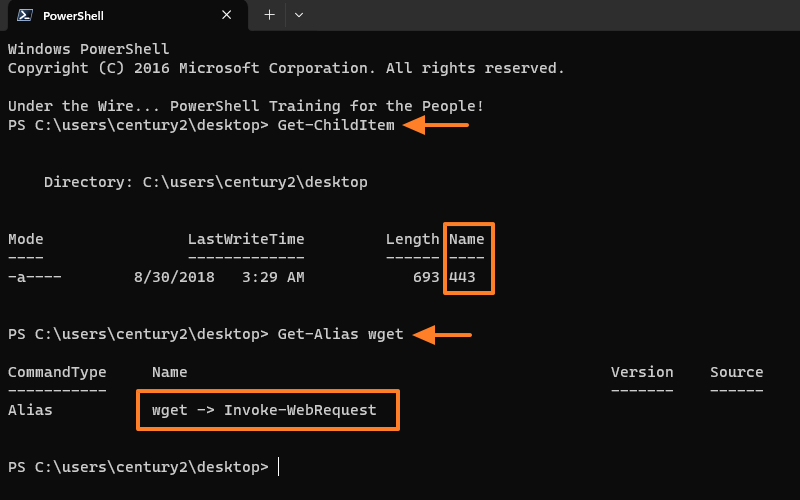
Task: Click the orange arrow beside Get-Alias wget
Action: (441, 335)
